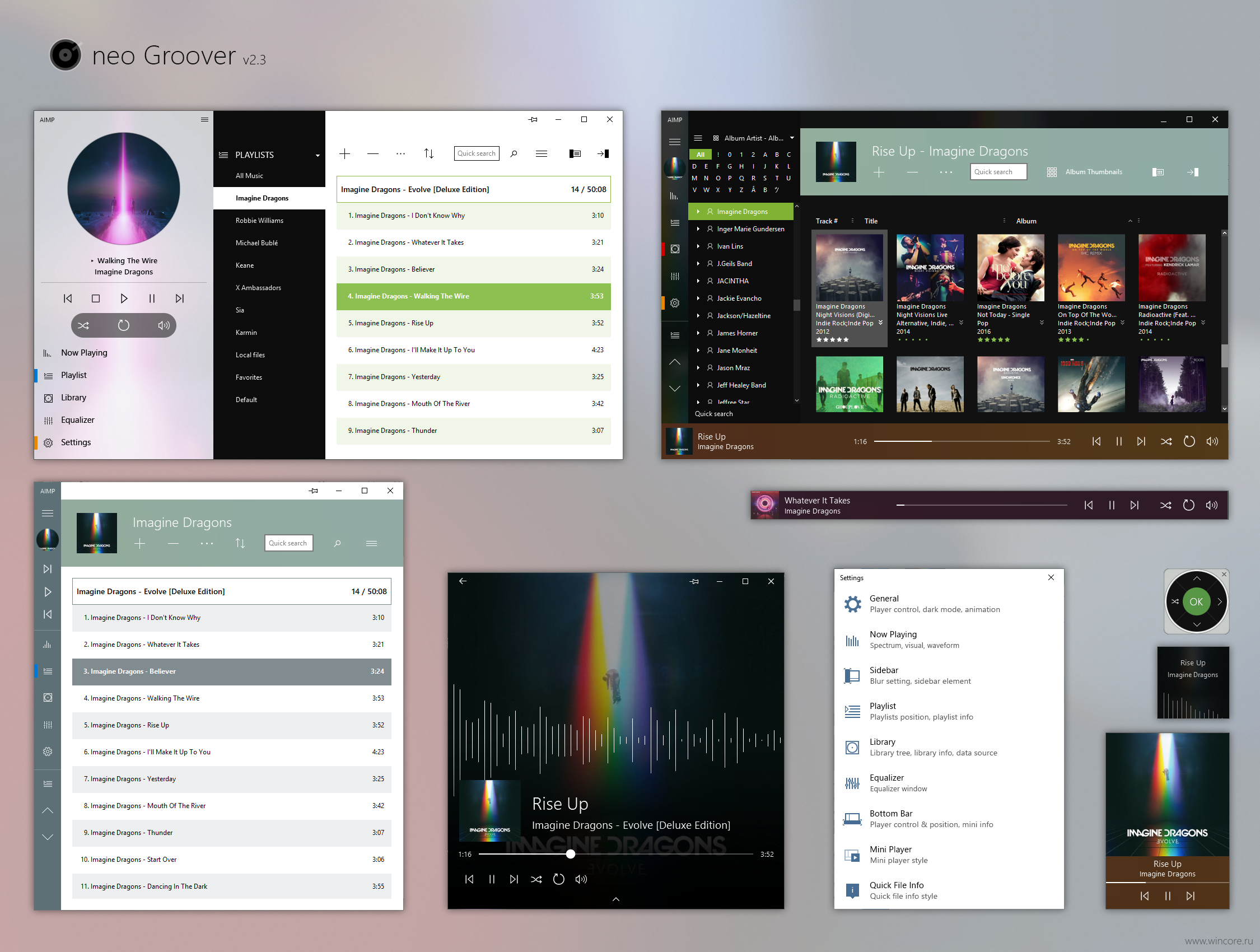Open Sidebar settings entry

click(x=949, y=676)
